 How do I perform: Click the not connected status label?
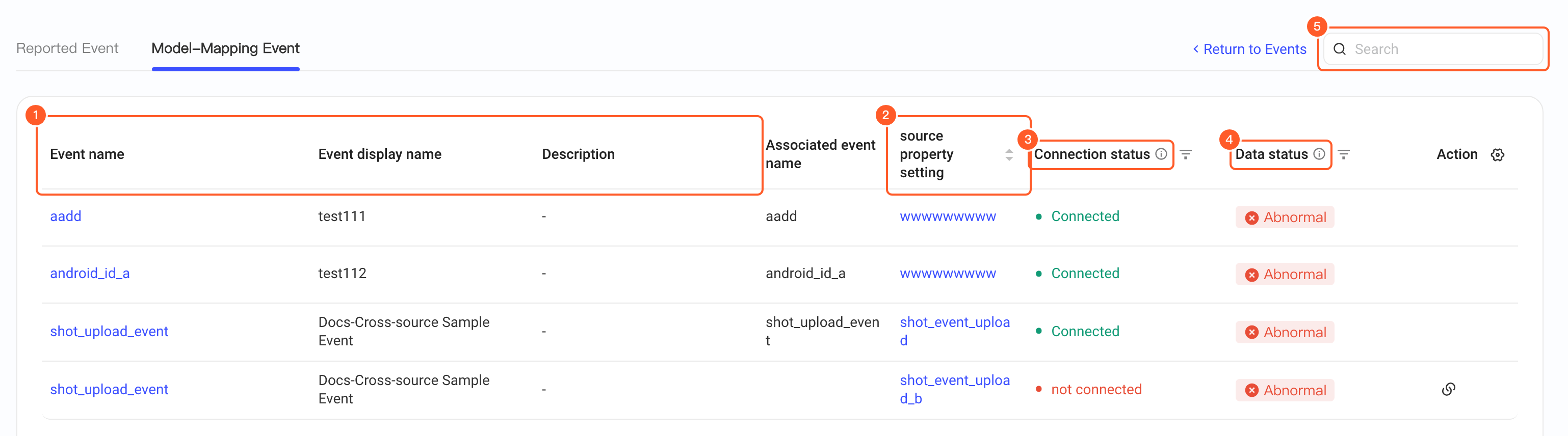1096,389
